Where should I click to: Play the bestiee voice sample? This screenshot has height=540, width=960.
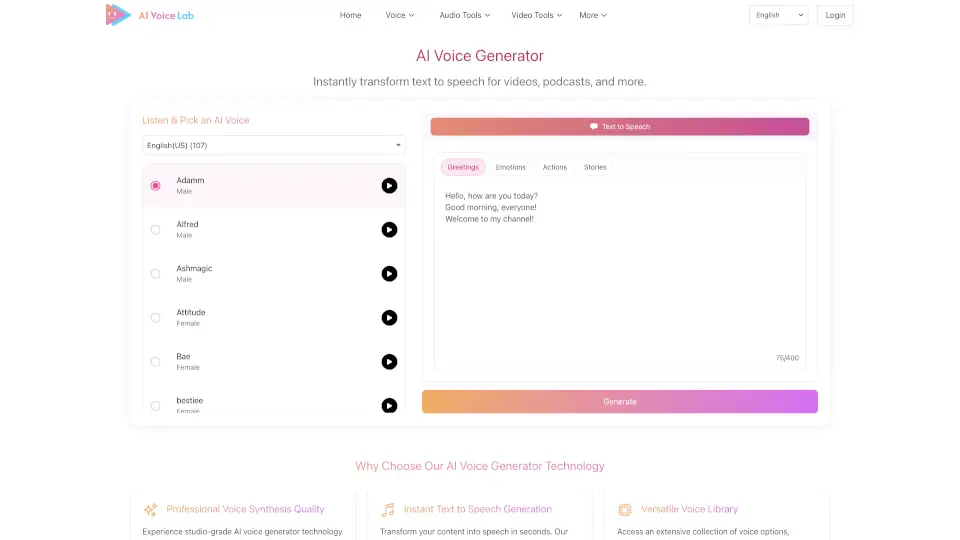tap(389, 405)
